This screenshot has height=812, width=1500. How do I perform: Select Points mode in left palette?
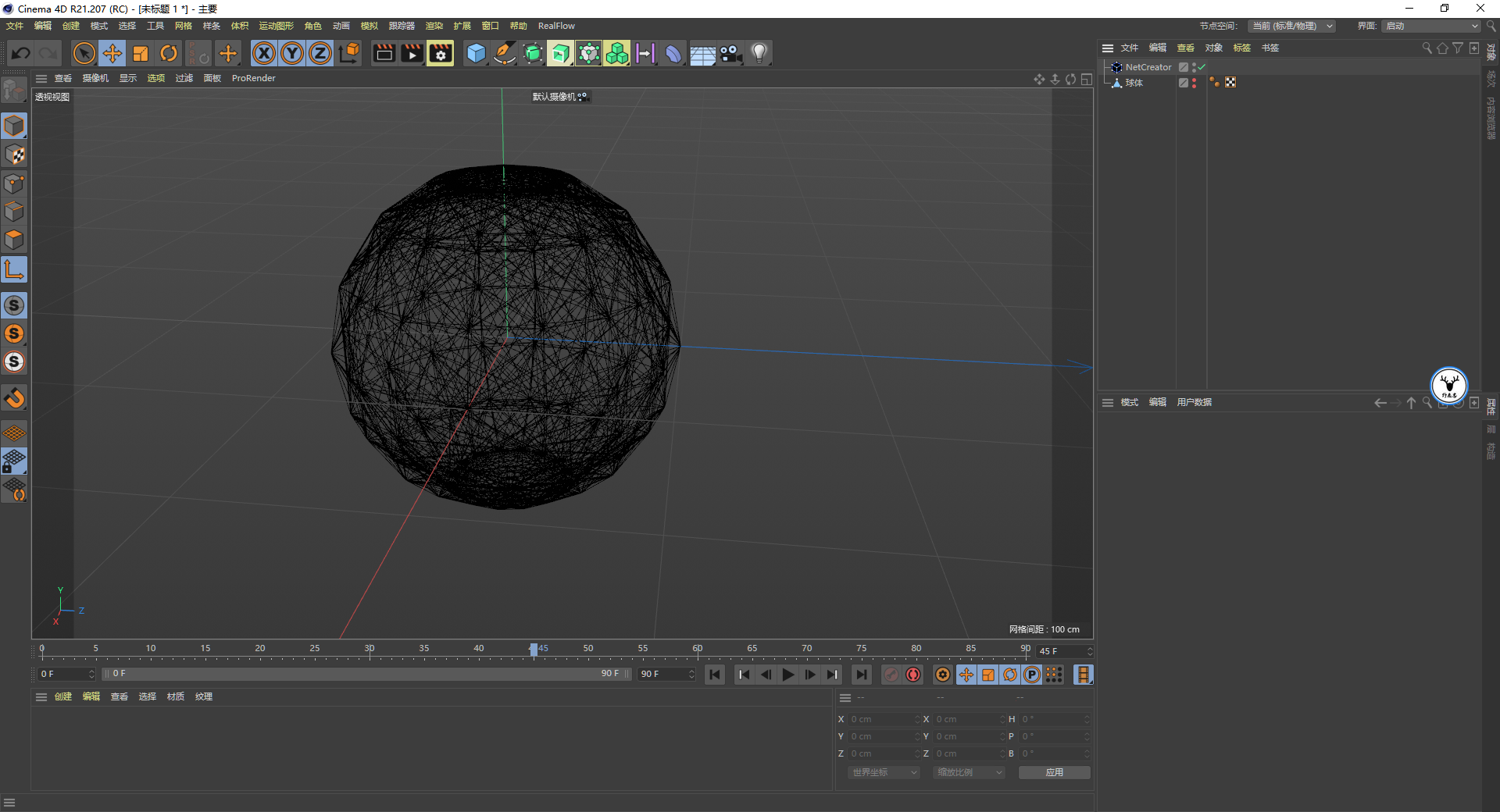pyautogui.click(x=14, y=183)
